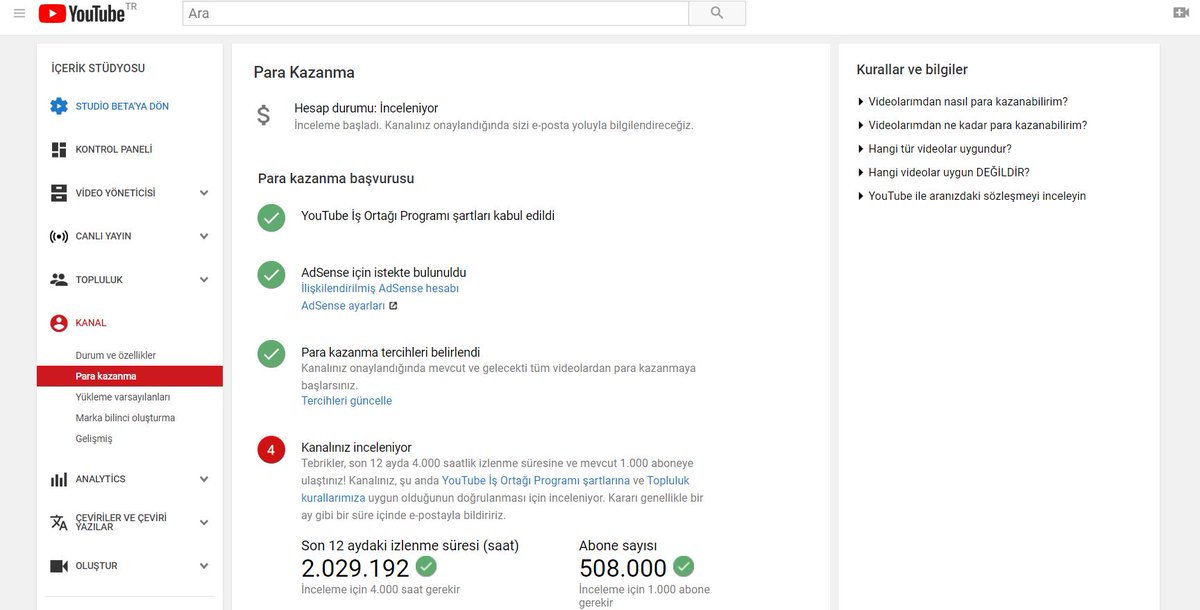Open the hamburger guide menu

[19, 13]
